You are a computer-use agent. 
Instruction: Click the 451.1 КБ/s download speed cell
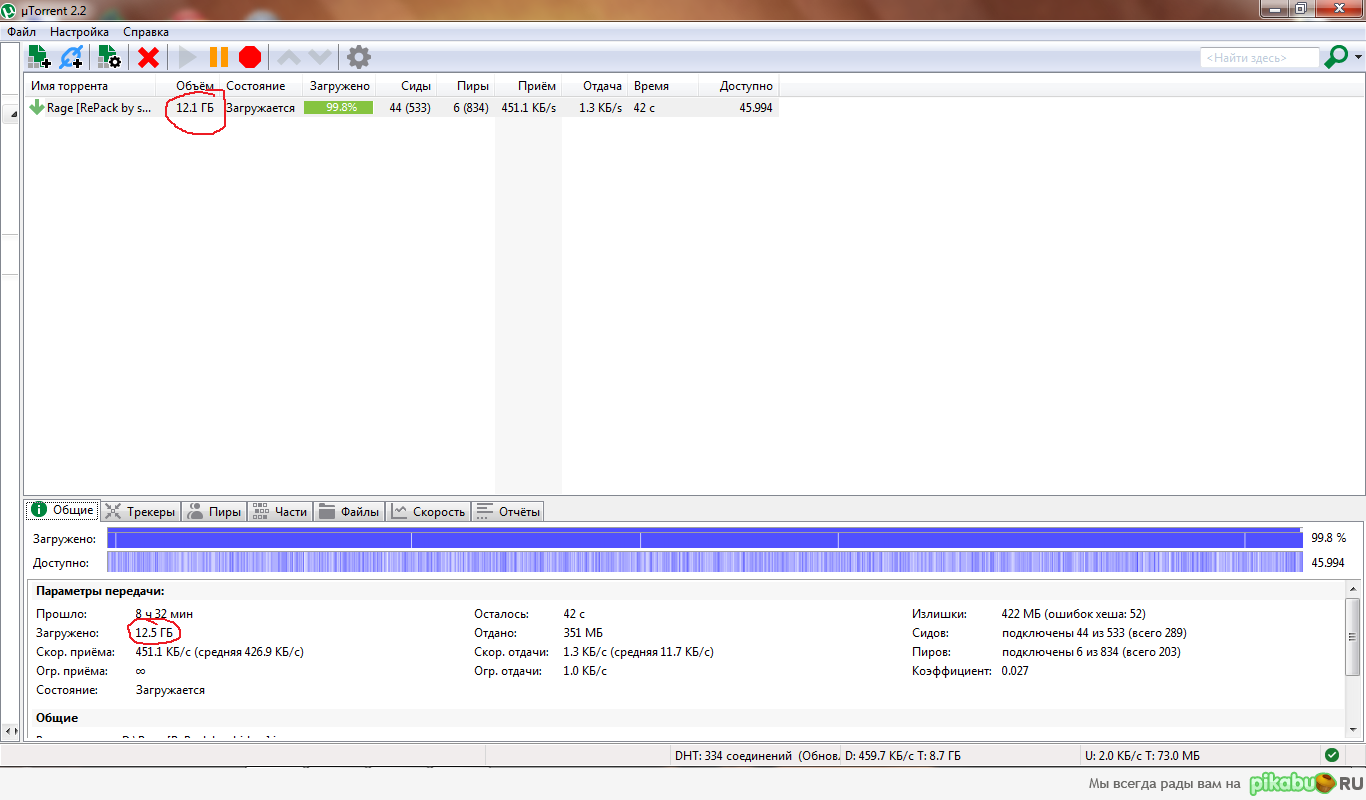coord(528,107)
